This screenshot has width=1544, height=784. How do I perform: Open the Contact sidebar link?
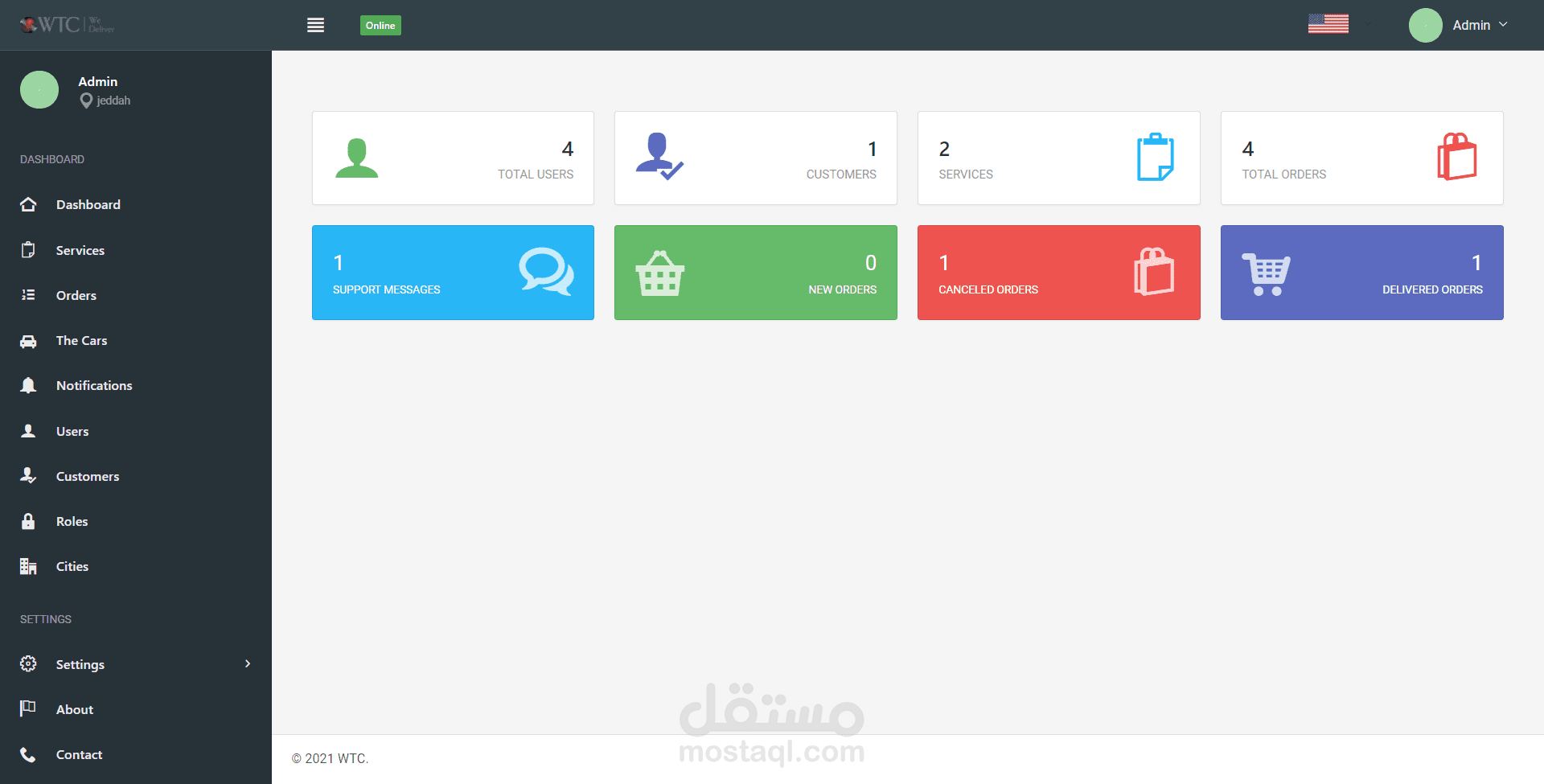(x=79, y=754)
